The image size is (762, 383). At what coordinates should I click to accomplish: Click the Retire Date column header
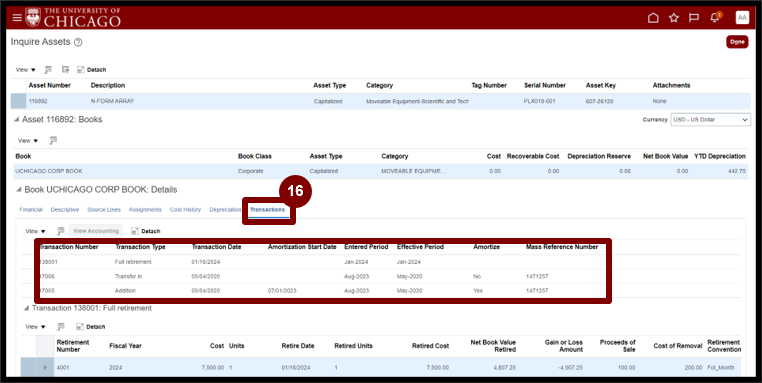click(x=298, y=346)
